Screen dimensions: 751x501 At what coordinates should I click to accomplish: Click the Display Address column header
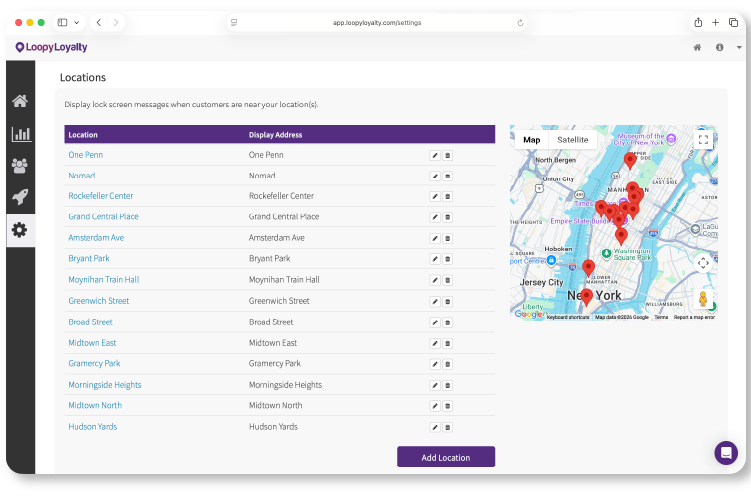pos(275,135)
